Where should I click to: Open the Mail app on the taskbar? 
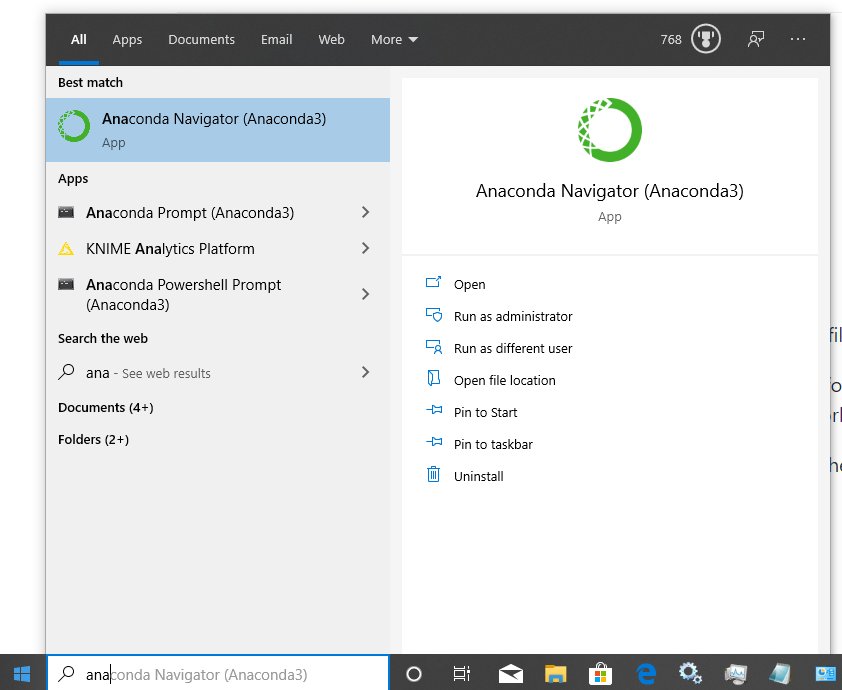pyautogui.click(x=511, y=673)
